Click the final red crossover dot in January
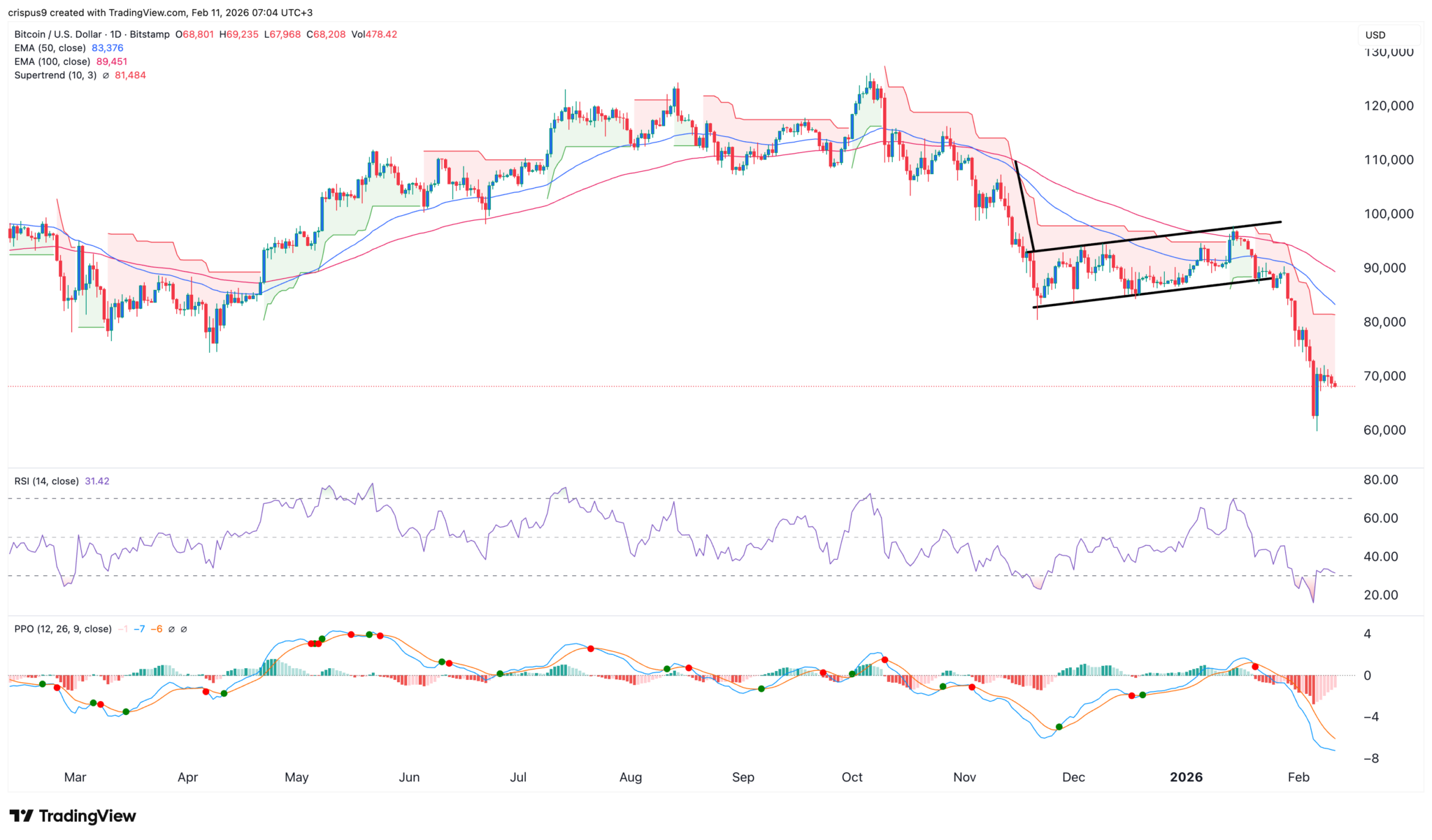This screenshot has height=840, width=1432. click(x=1255, y=667)
